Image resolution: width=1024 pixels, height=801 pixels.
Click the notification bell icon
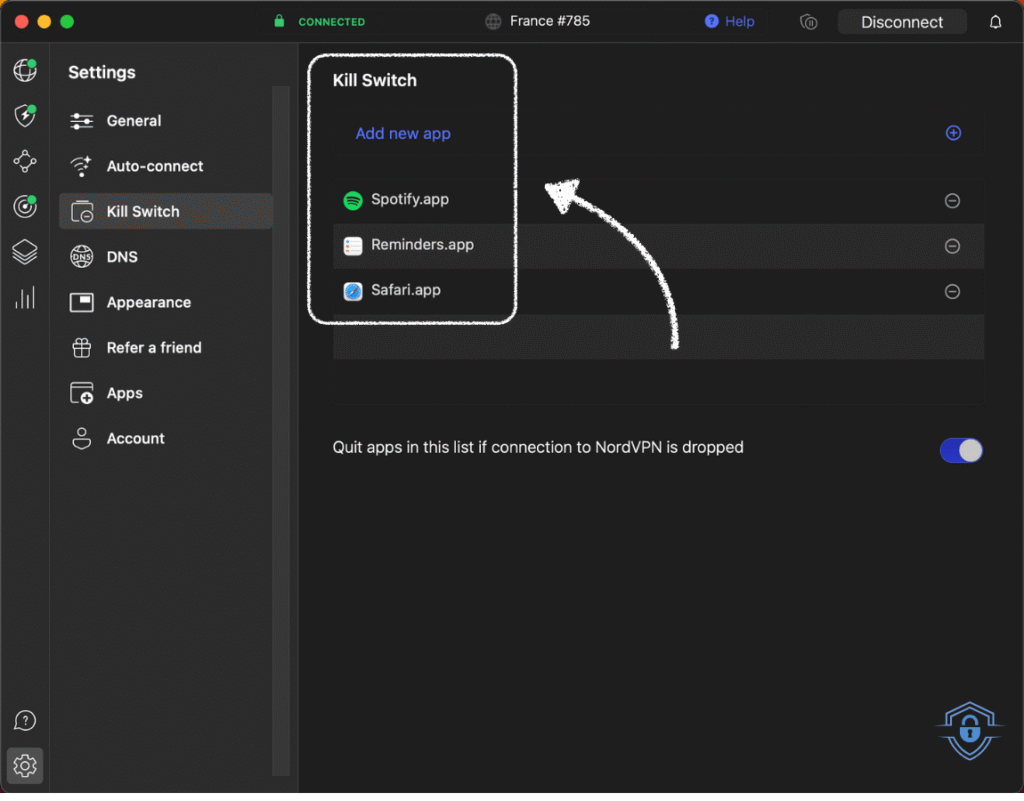tap(995, 22)
